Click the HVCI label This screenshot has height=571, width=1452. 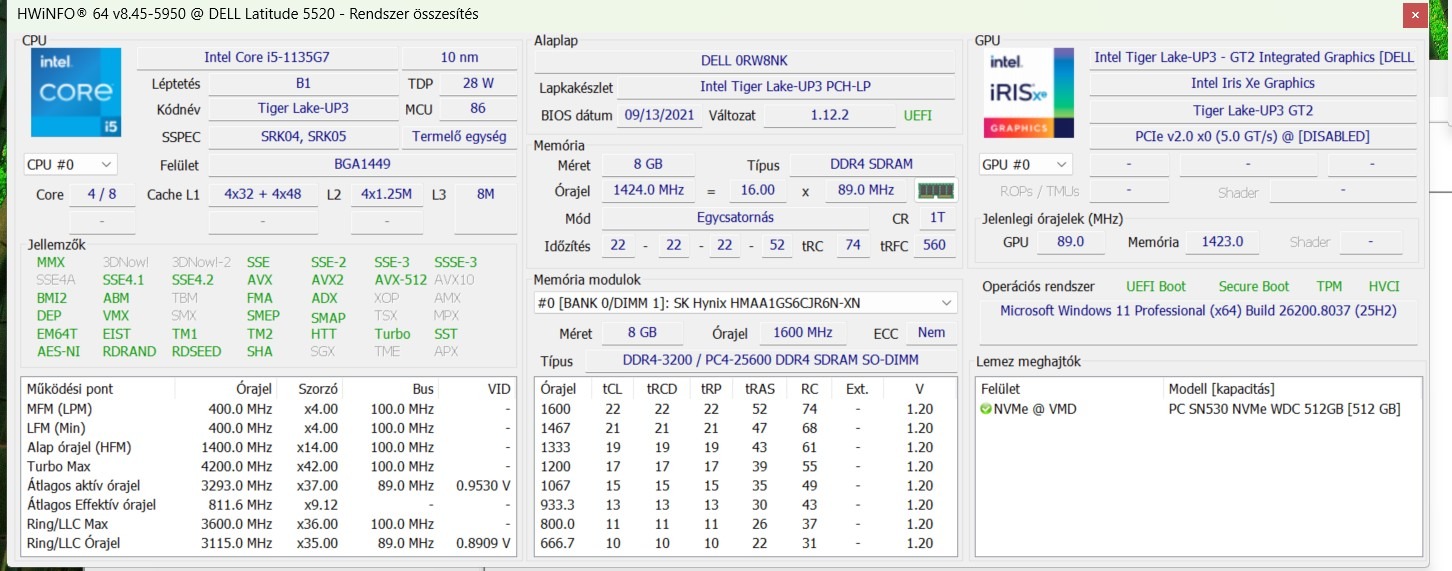point(1385,286)
